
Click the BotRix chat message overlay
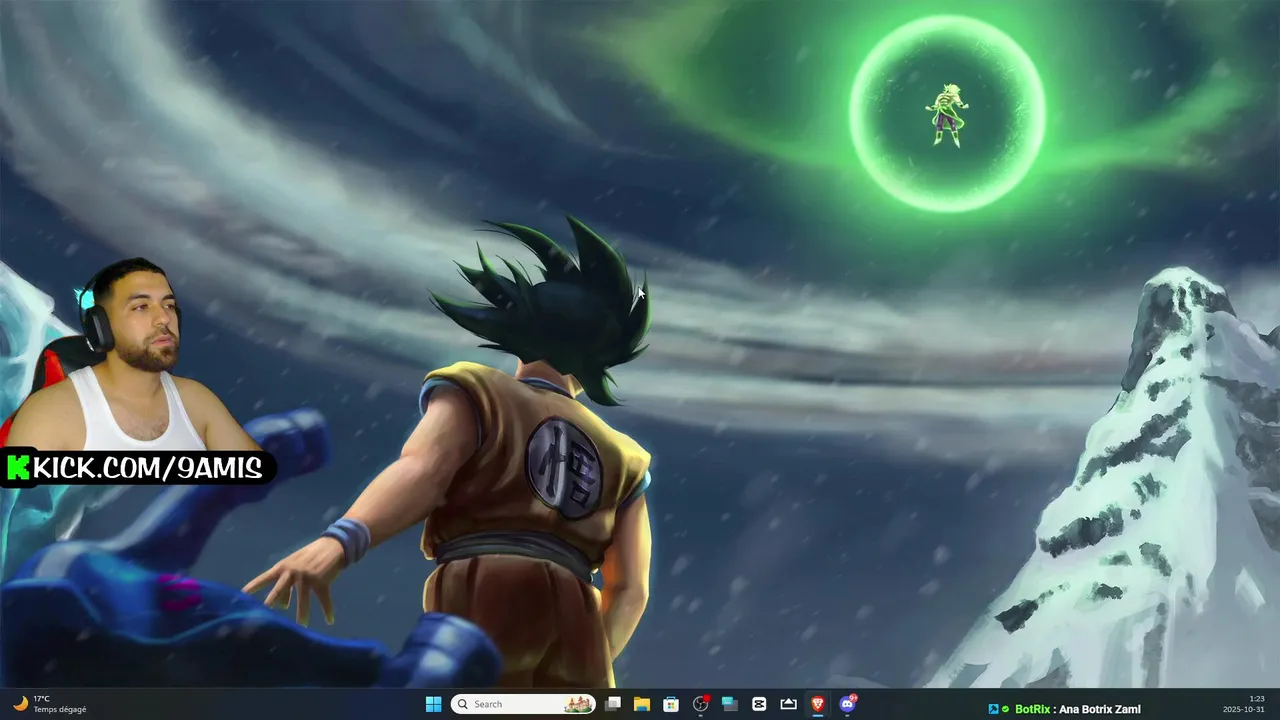pyautogui.click(x=1065, y=709)
